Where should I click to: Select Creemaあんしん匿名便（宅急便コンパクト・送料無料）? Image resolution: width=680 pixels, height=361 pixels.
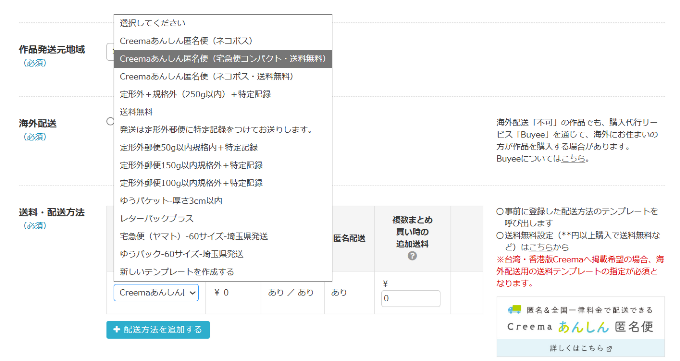tap(223, 59)
